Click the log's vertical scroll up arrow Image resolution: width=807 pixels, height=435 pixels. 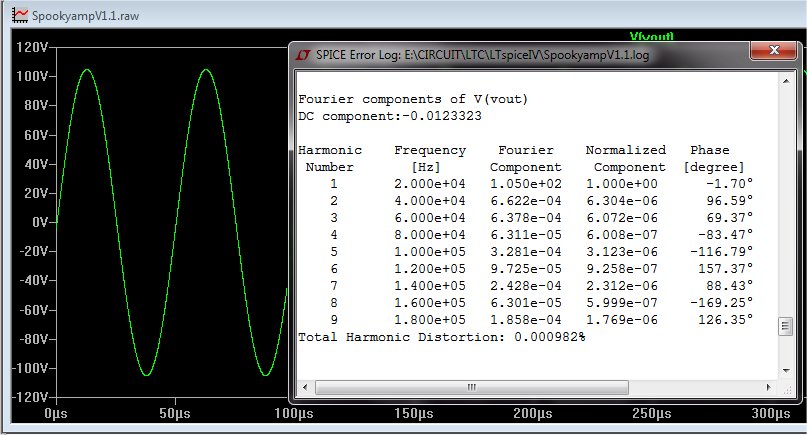[786, 81]
